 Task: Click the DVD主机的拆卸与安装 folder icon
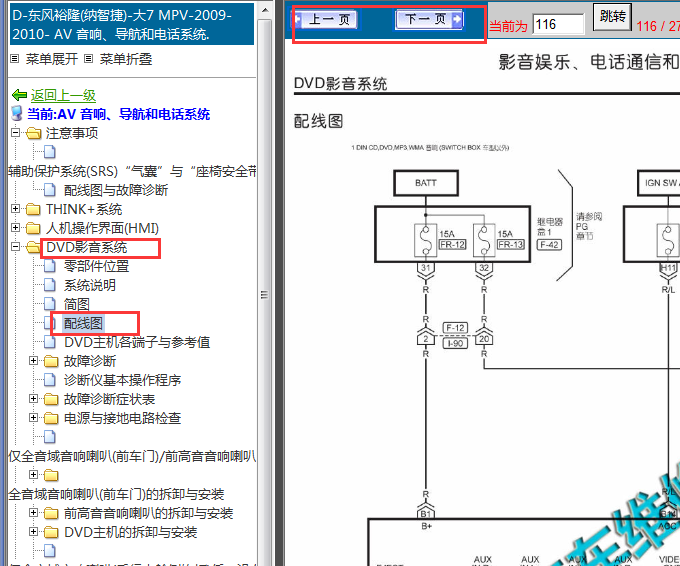(51, 532)
